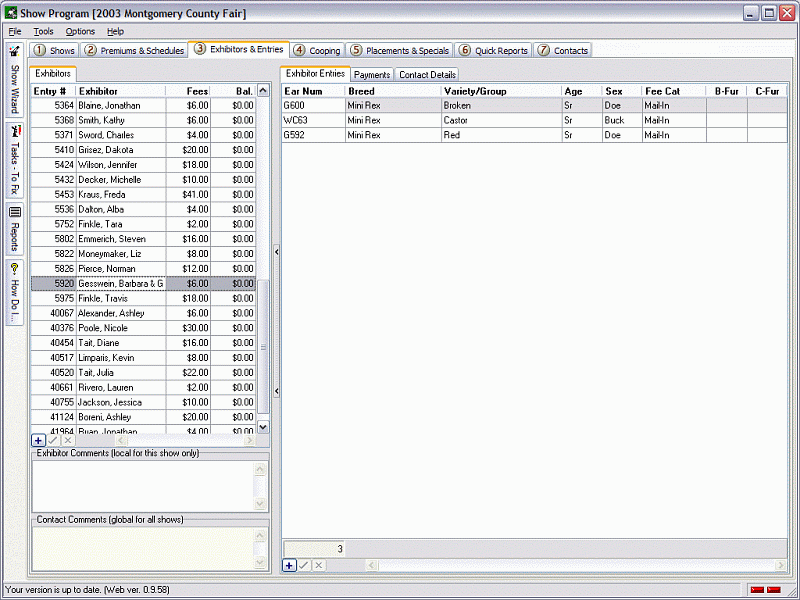Image resolution: width=800 pixels, height=600 pixels.
Task: Open the Show Wizard side panel
Action: (14, 80)
